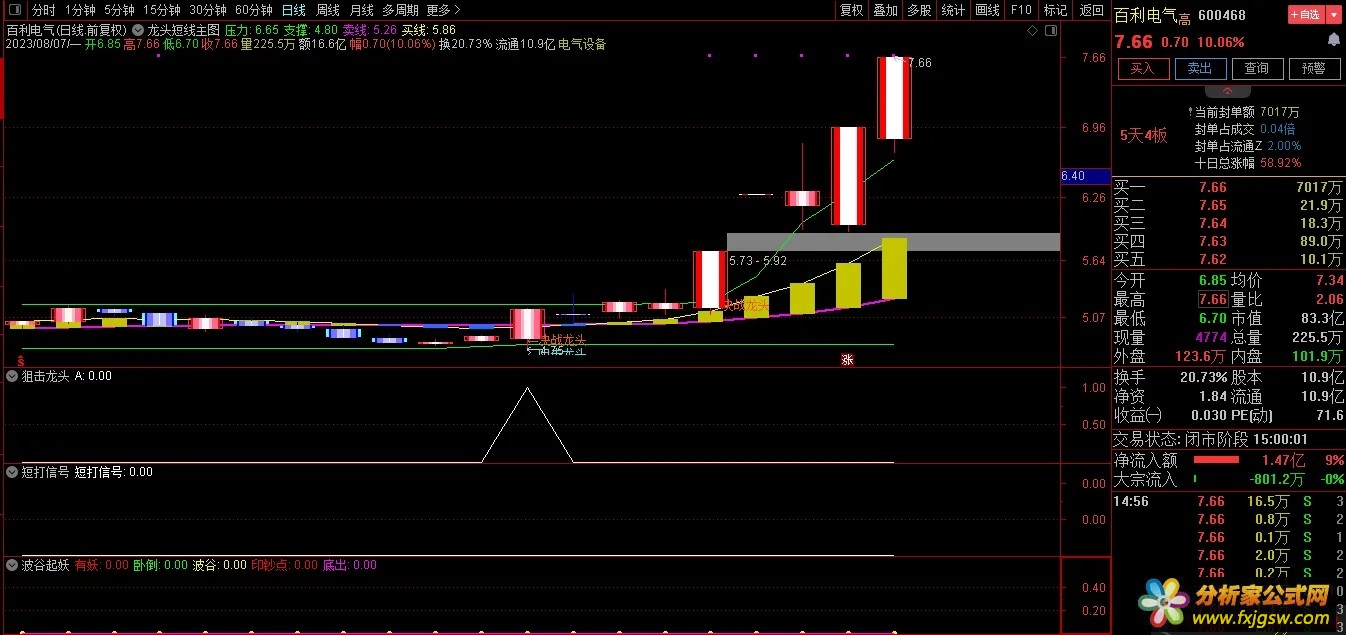Select the 周线 weekly chart tab

[328, 10]
